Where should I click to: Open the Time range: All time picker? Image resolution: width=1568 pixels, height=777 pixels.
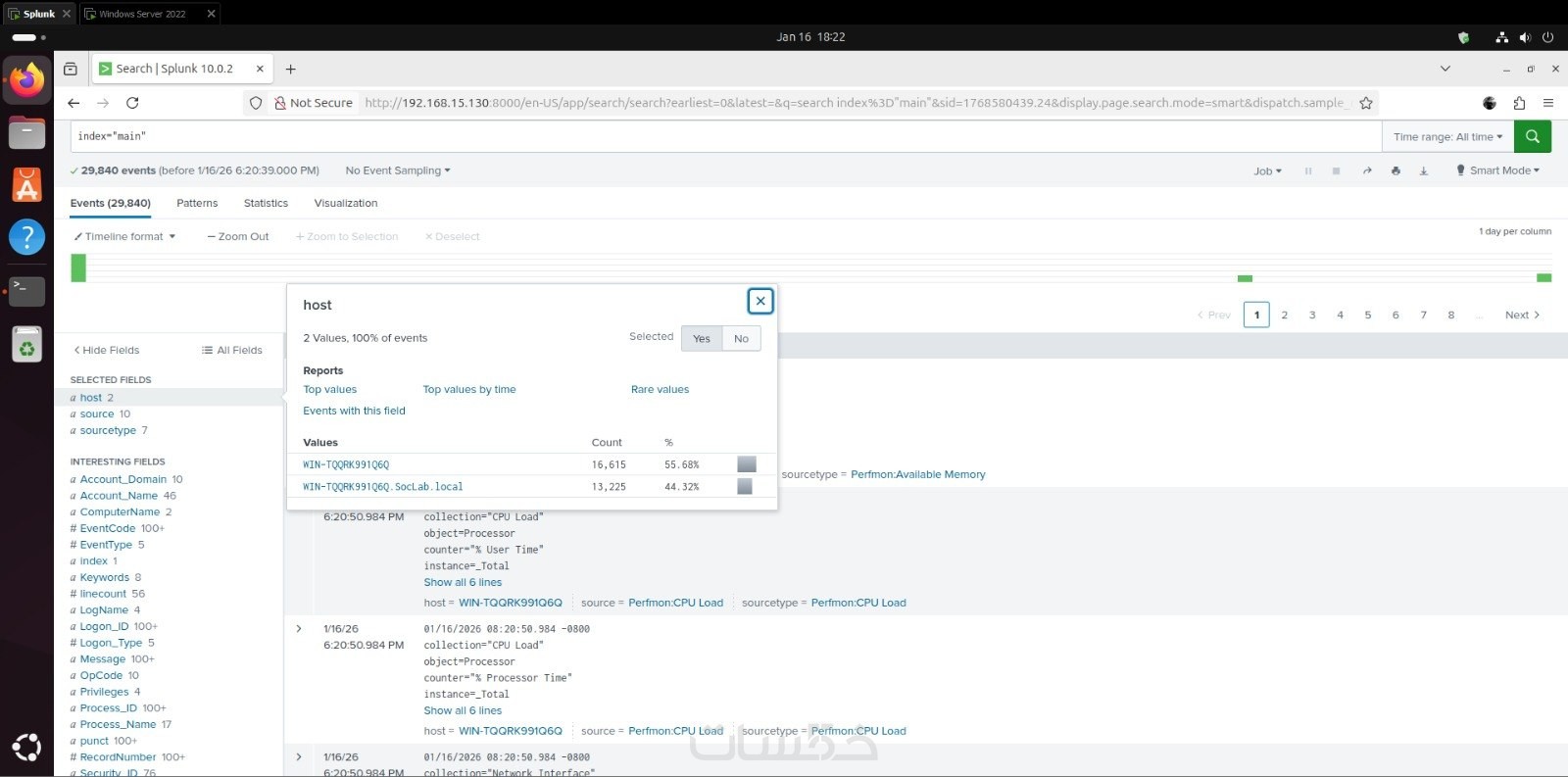click(x=1447, y=137)
